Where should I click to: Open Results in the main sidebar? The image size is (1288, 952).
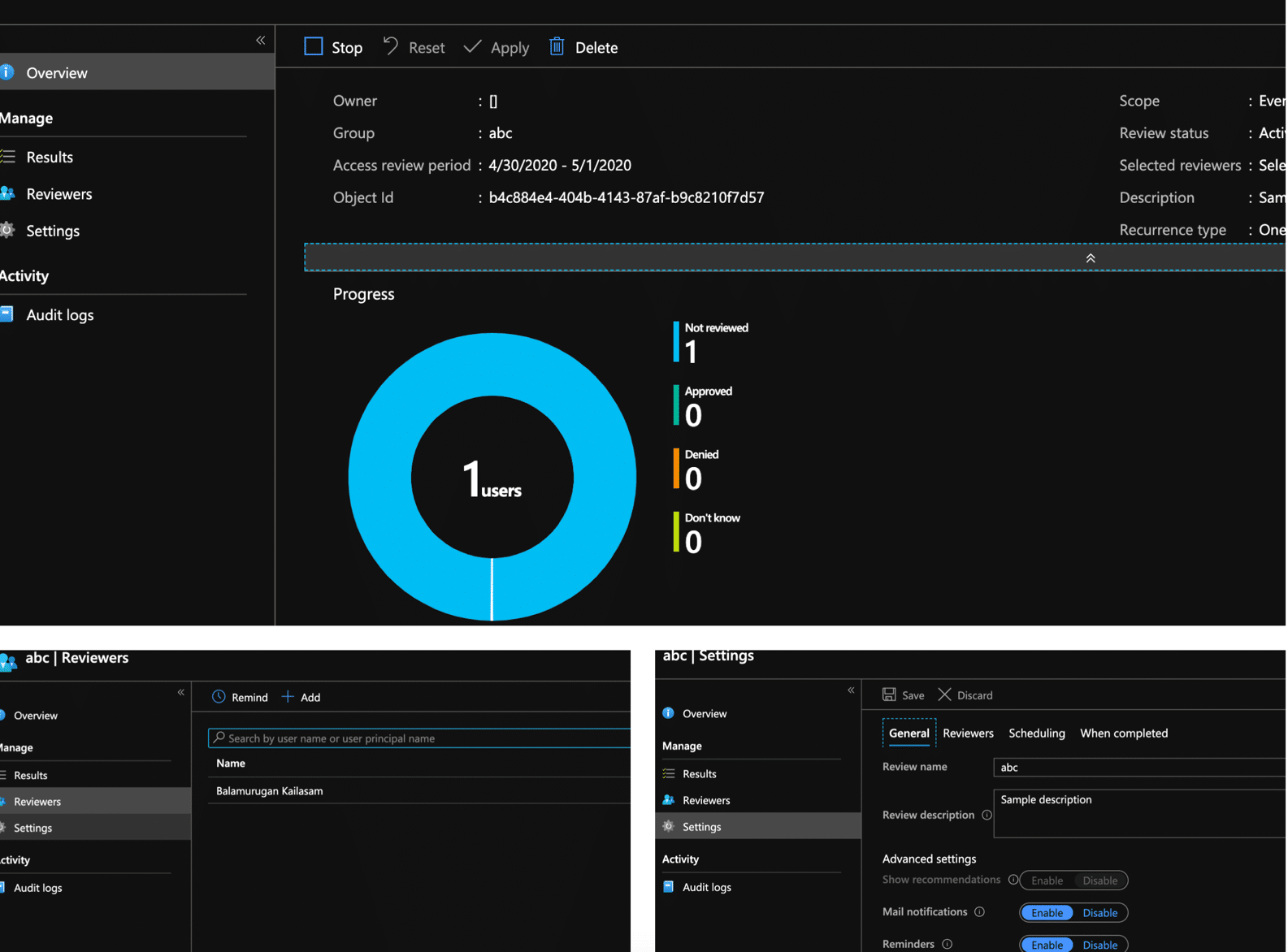(50, 157)
